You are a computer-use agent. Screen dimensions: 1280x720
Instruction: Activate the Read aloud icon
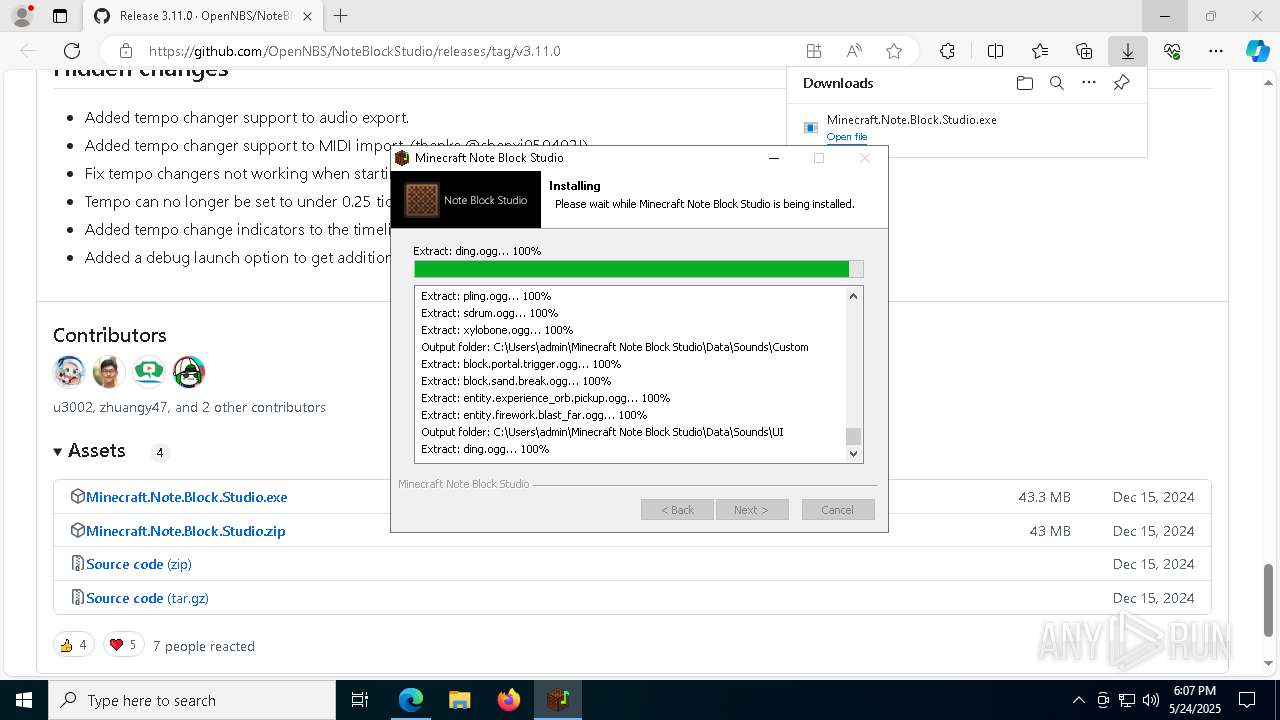pos(854,51)
